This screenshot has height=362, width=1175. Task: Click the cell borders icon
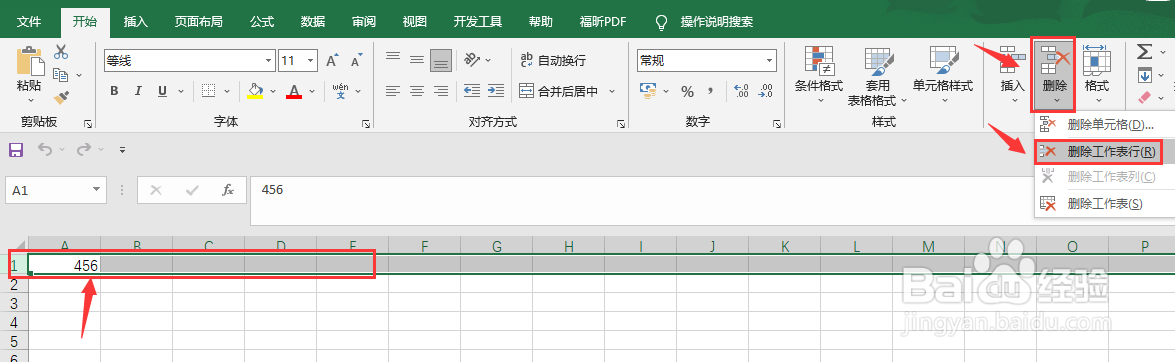[x=209, y=91]
